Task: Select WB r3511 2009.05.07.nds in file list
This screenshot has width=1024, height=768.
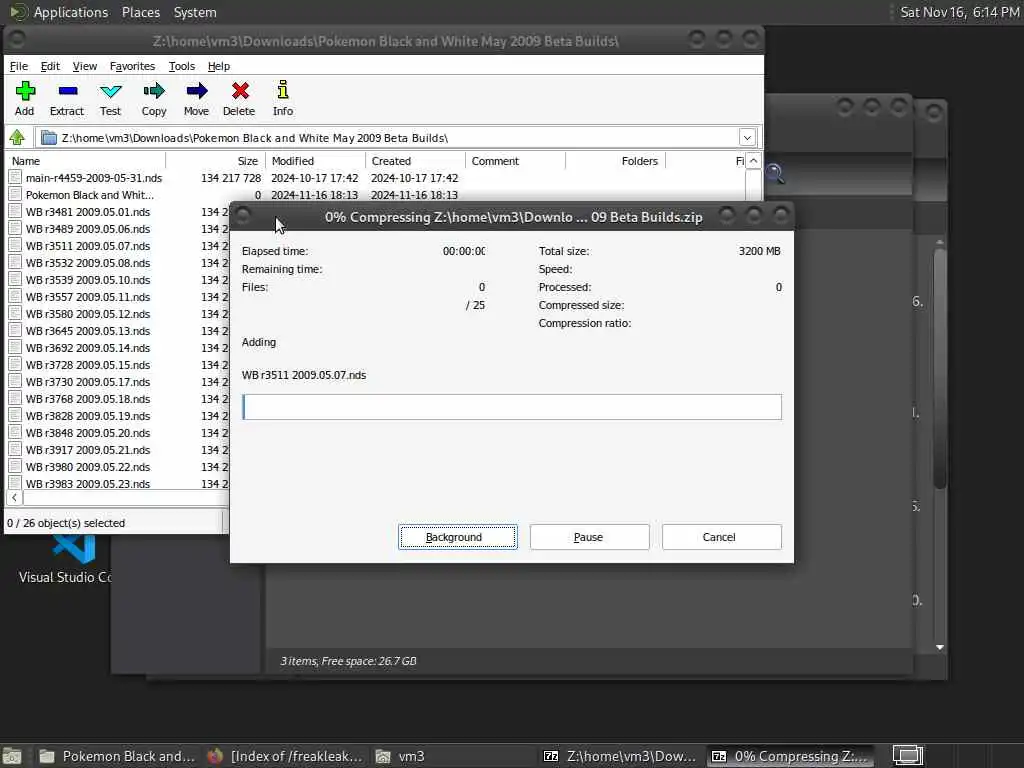Action: click(88, 246)
